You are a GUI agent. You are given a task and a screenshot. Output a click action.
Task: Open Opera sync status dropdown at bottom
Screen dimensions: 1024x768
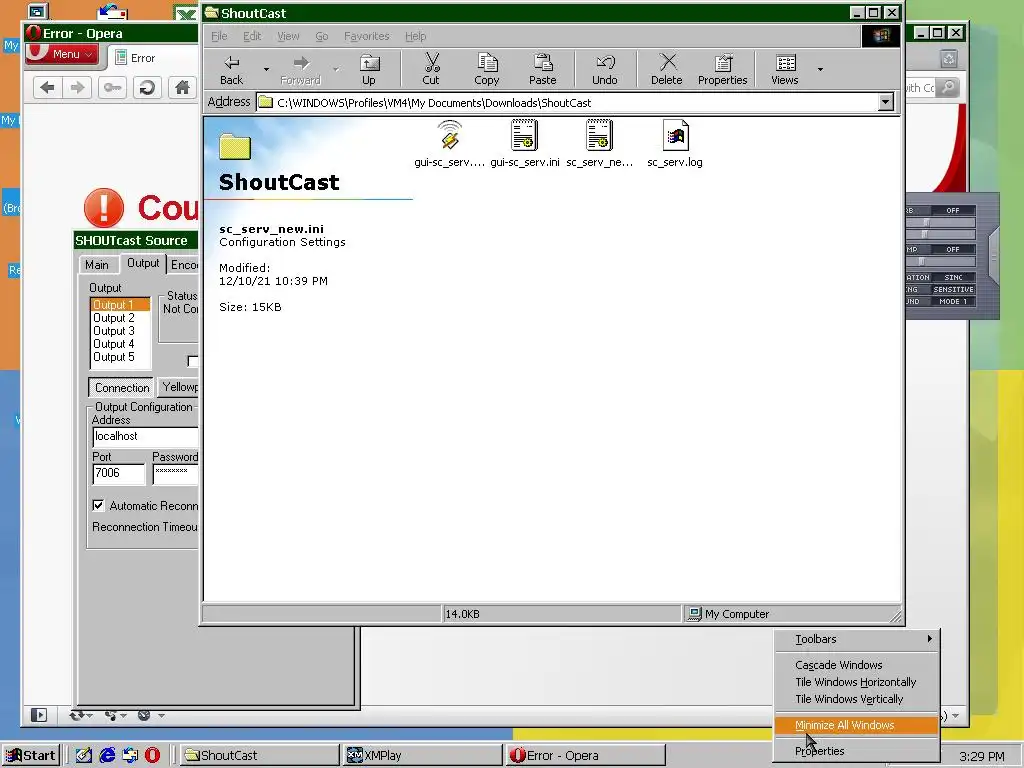81,715
